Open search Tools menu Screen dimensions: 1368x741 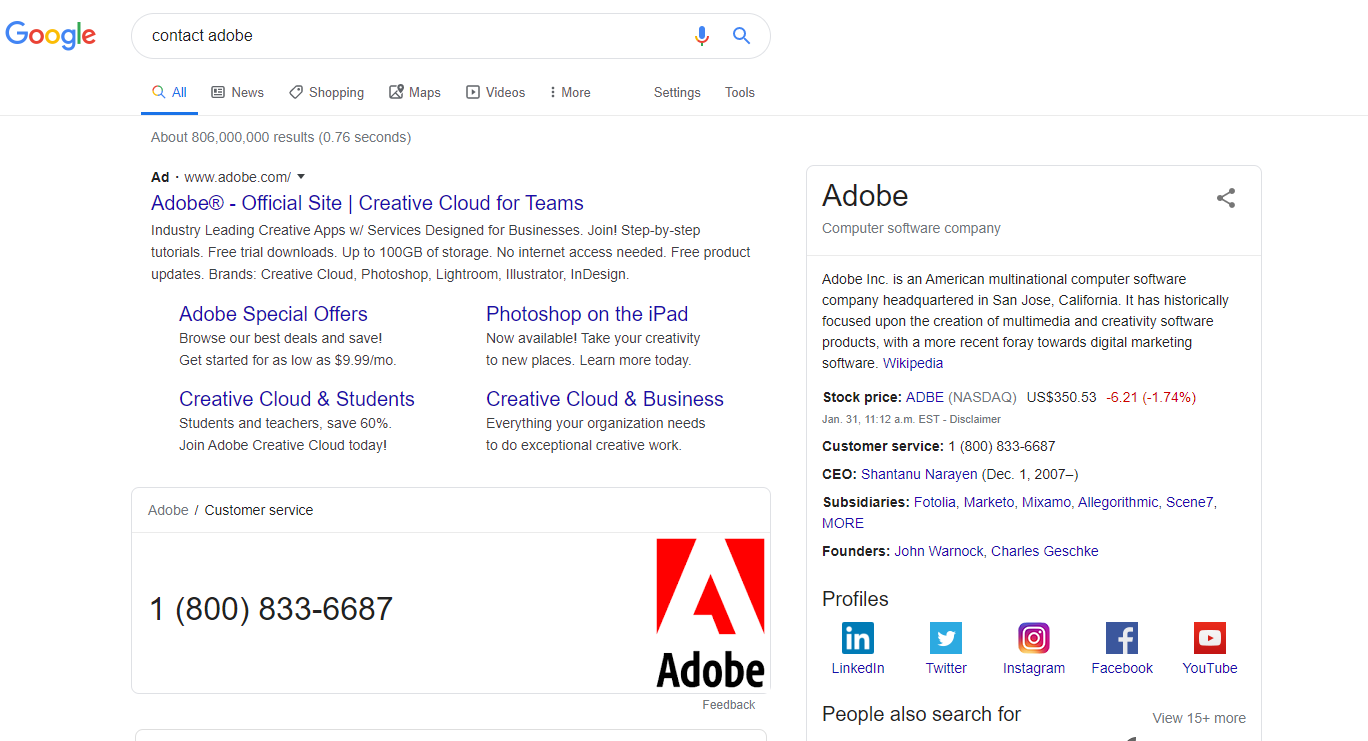[x=740, y=92]
